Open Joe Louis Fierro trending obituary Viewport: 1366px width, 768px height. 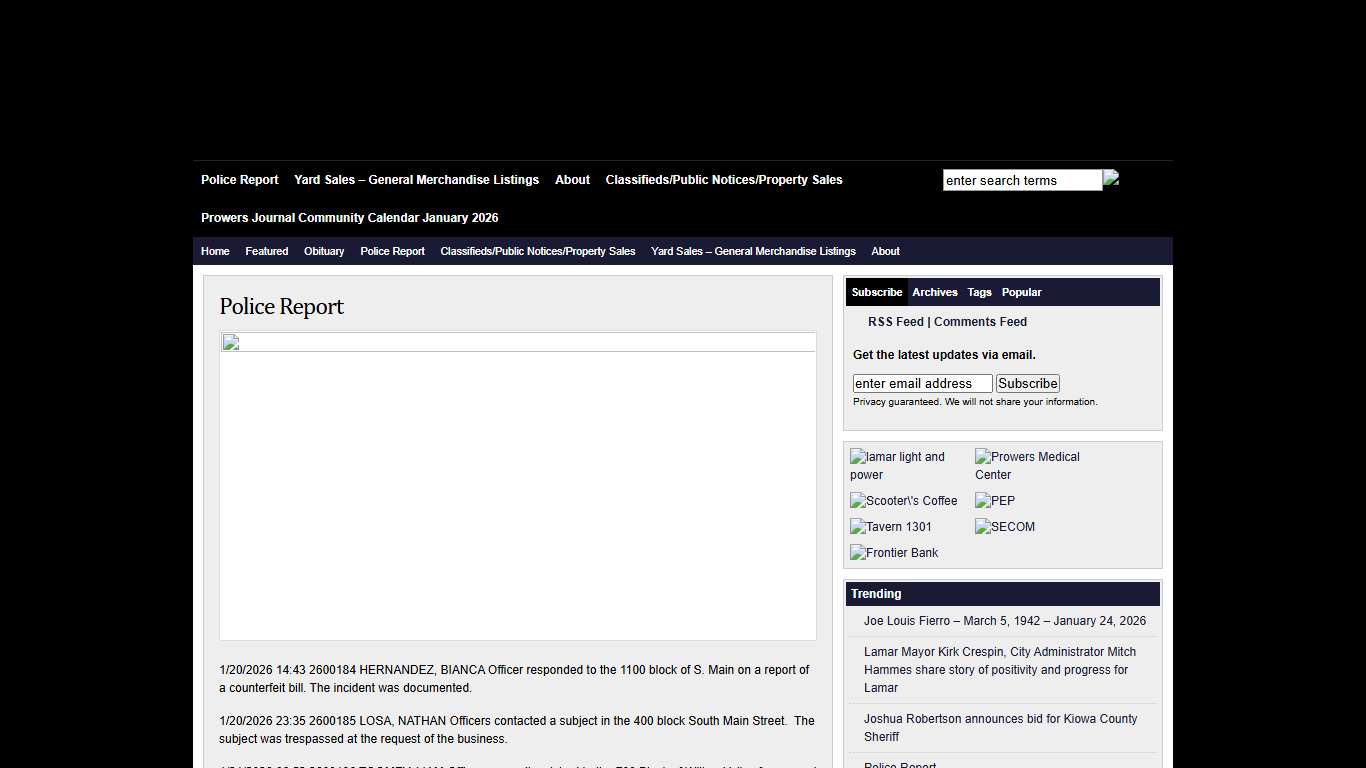click(x=1004, y=621)
